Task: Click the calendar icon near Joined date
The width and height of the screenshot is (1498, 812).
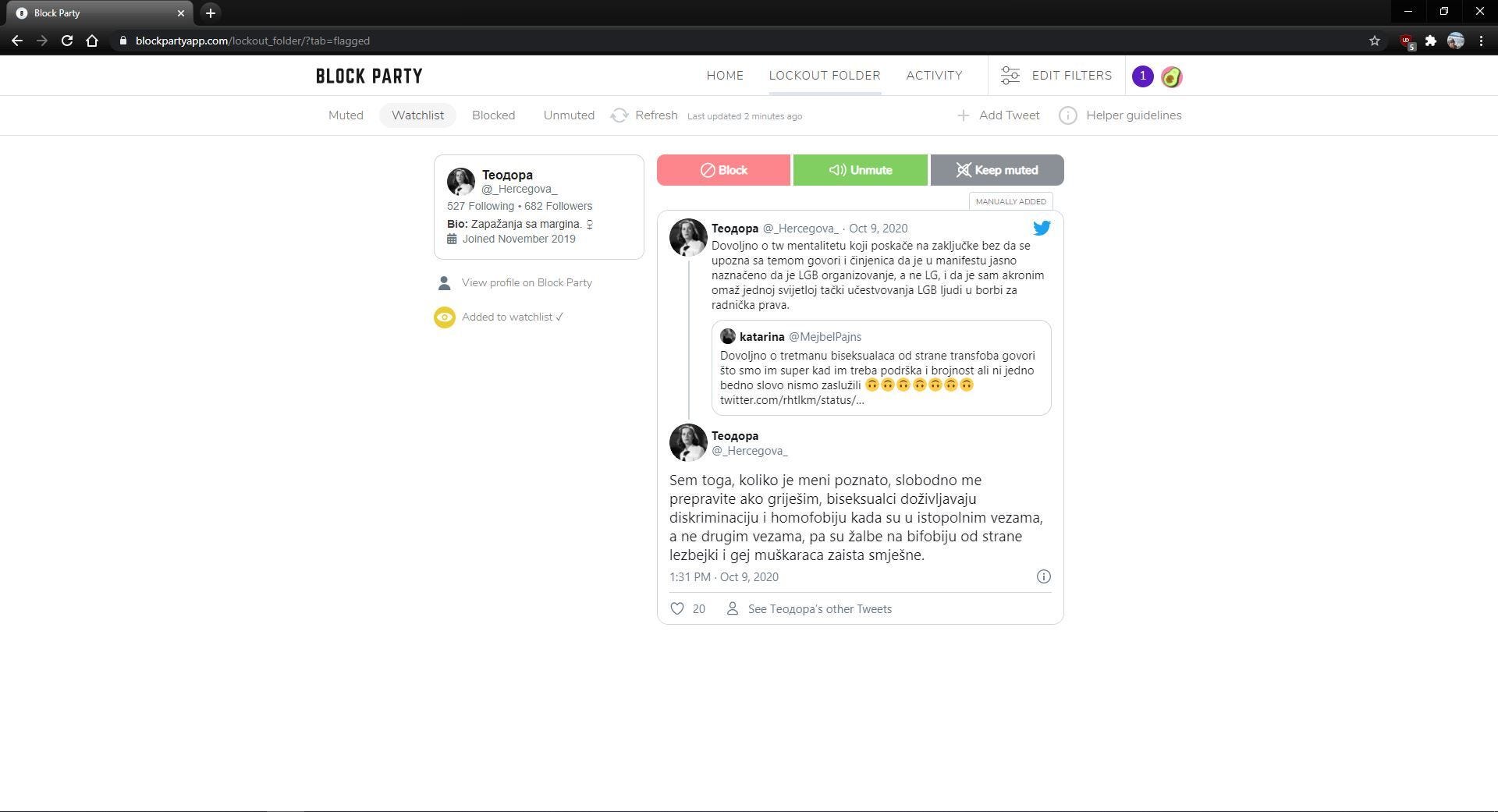Action: point(452,239)
